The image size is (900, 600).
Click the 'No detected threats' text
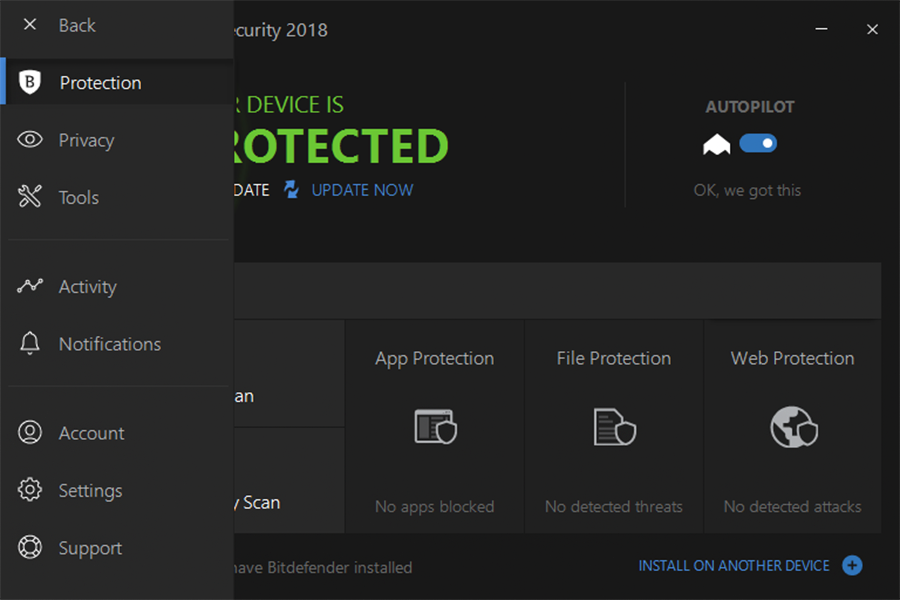[614, 506]
